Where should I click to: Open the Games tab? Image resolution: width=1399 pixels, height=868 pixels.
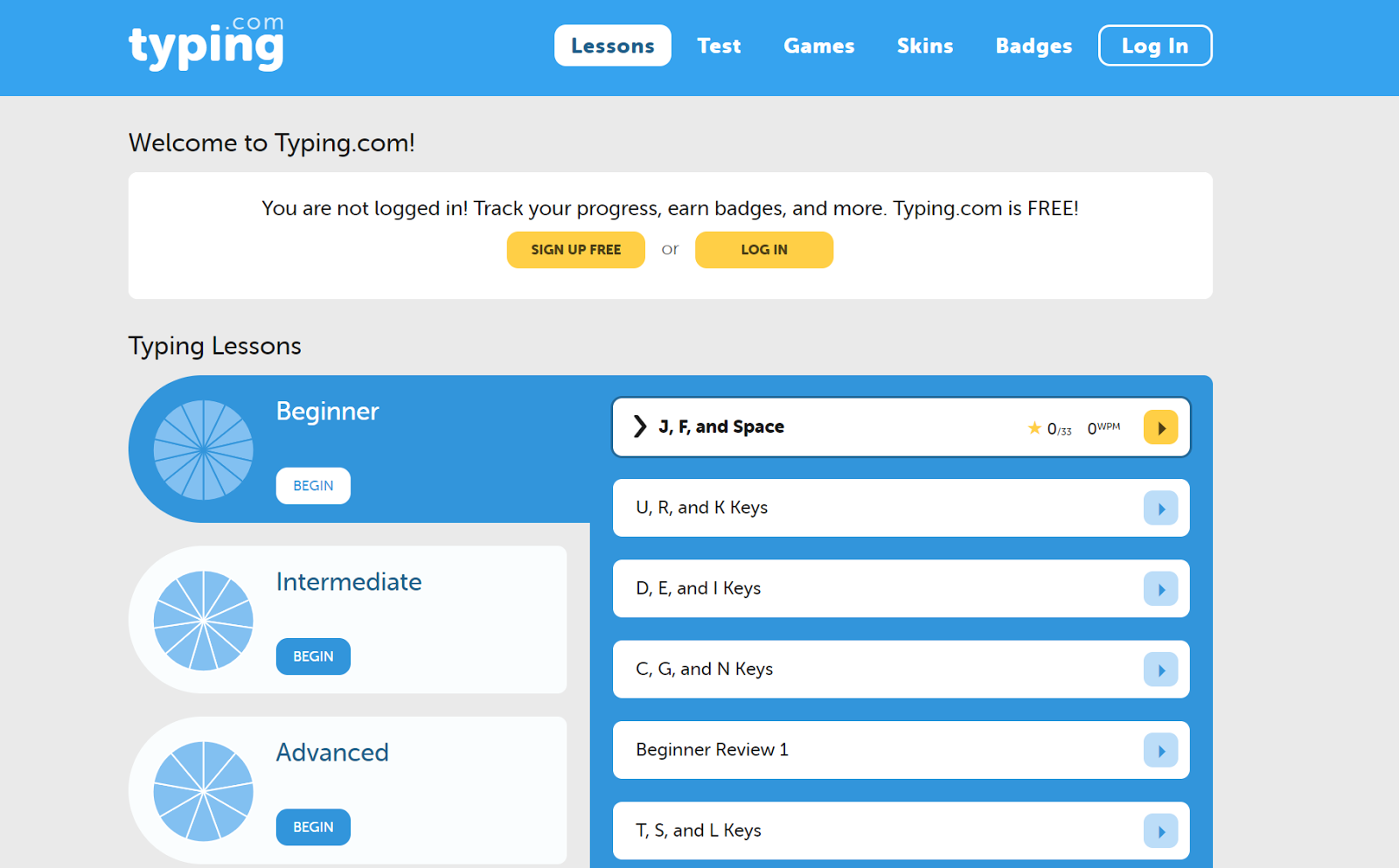click(819, 45)
